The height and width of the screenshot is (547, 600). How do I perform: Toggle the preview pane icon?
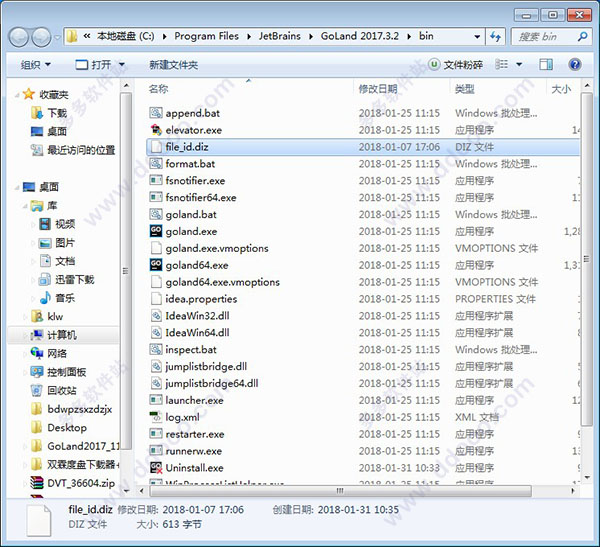[546, 64]
